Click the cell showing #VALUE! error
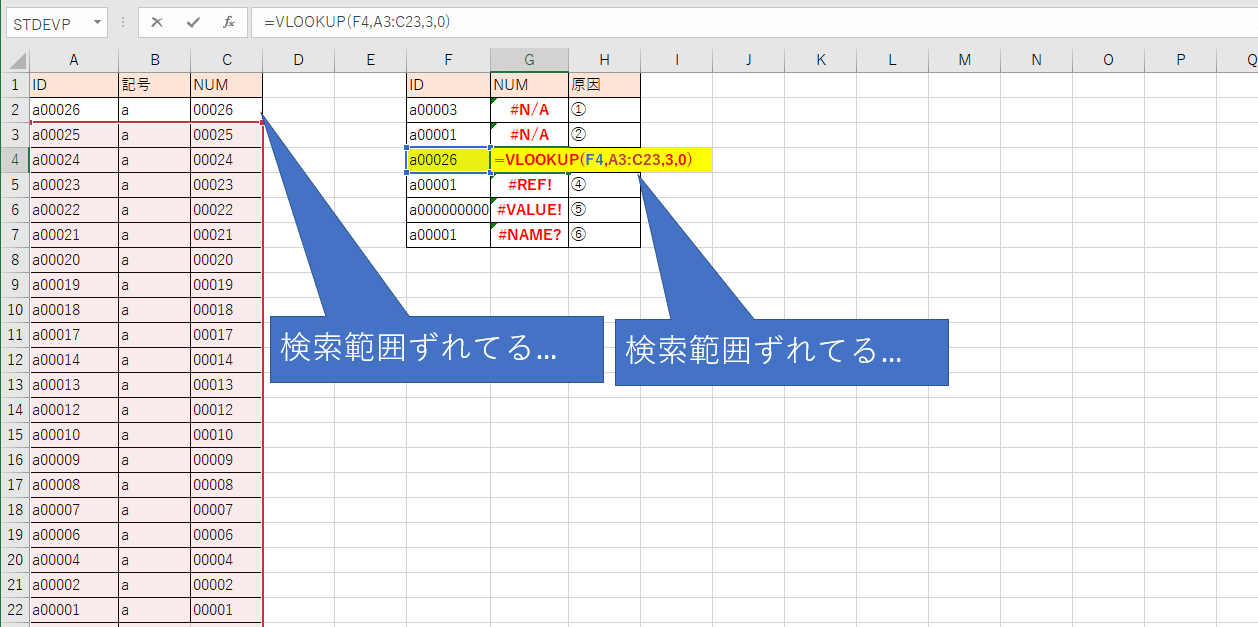 [529, 209]
